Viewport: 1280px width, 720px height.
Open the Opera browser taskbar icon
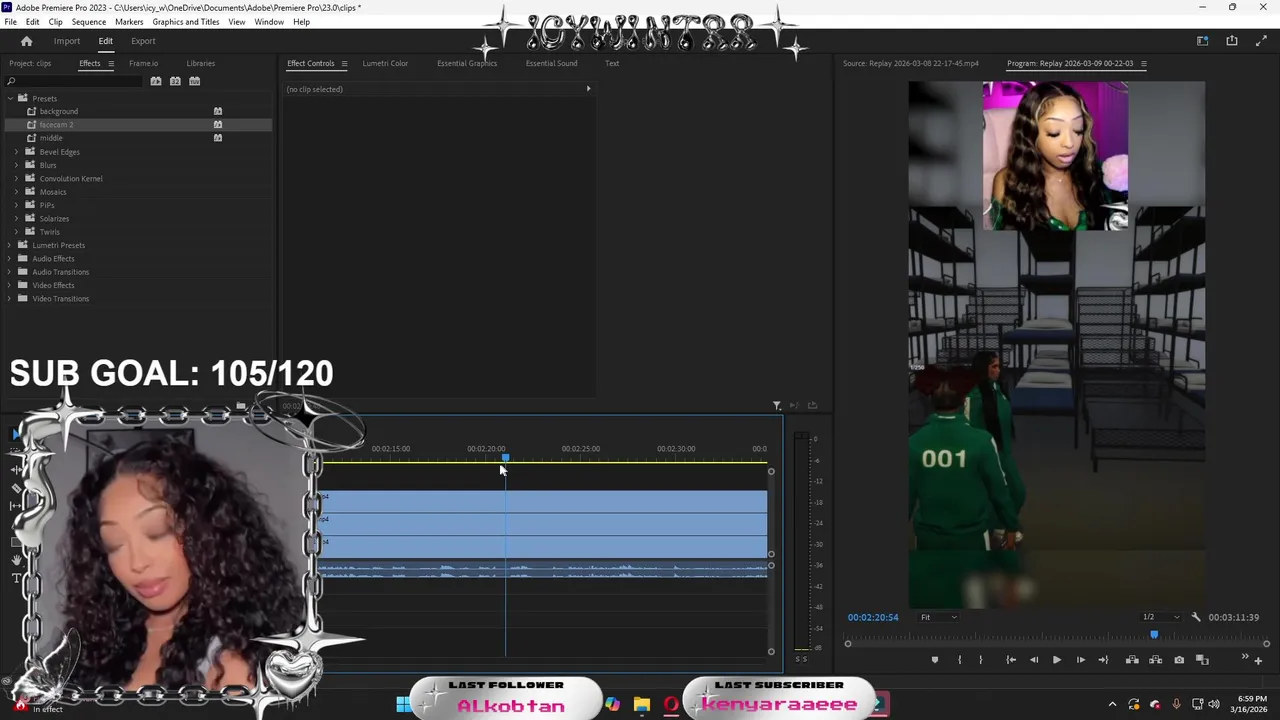click(671, 704)
